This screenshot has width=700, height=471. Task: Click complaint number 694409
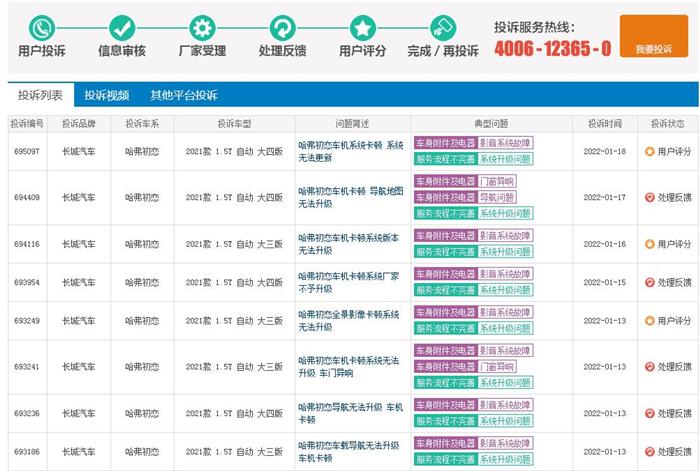click(27, 197)
